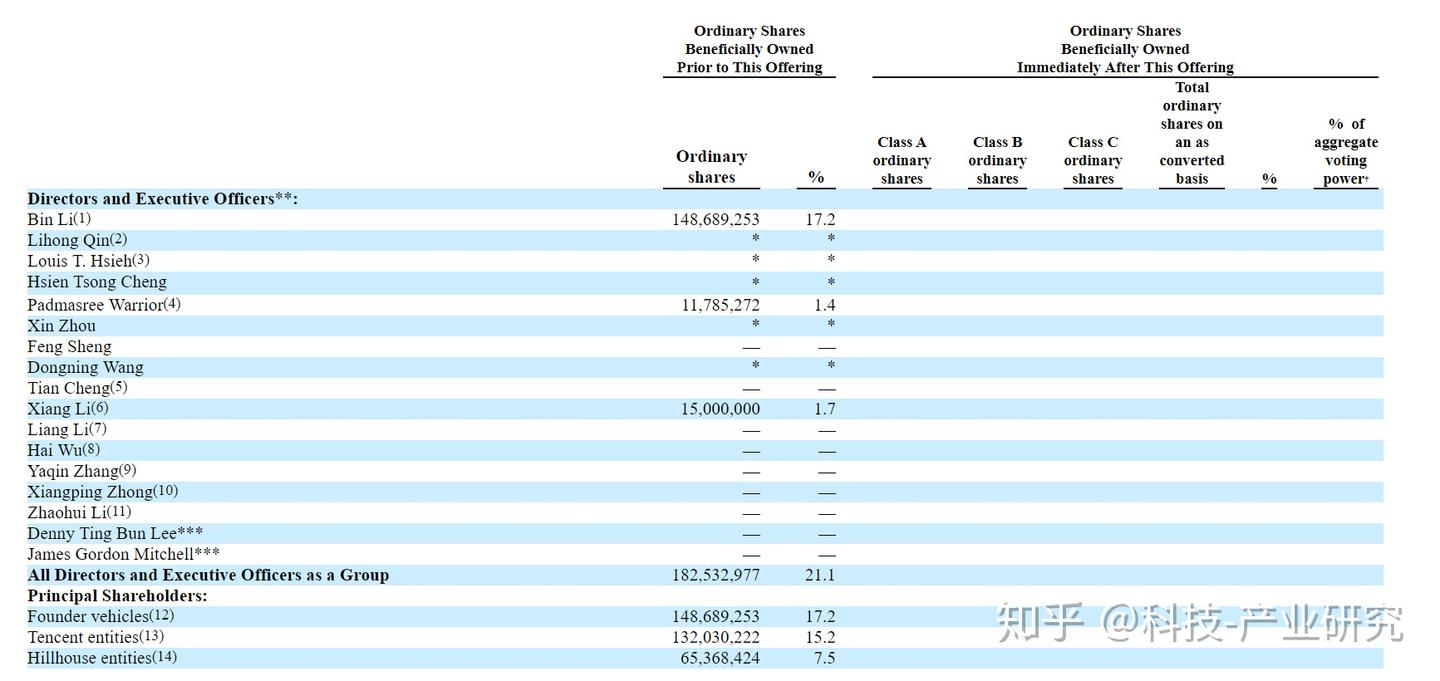
Task: Click the group percentage 21.1
Action: tap(820, 575)
